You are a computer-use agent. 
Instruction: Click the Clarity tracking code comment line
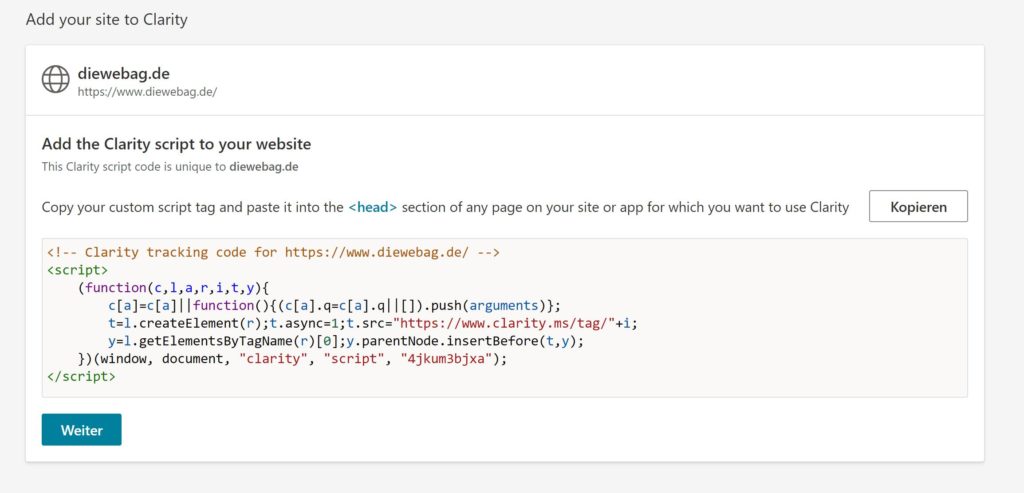tap(274, 252)
